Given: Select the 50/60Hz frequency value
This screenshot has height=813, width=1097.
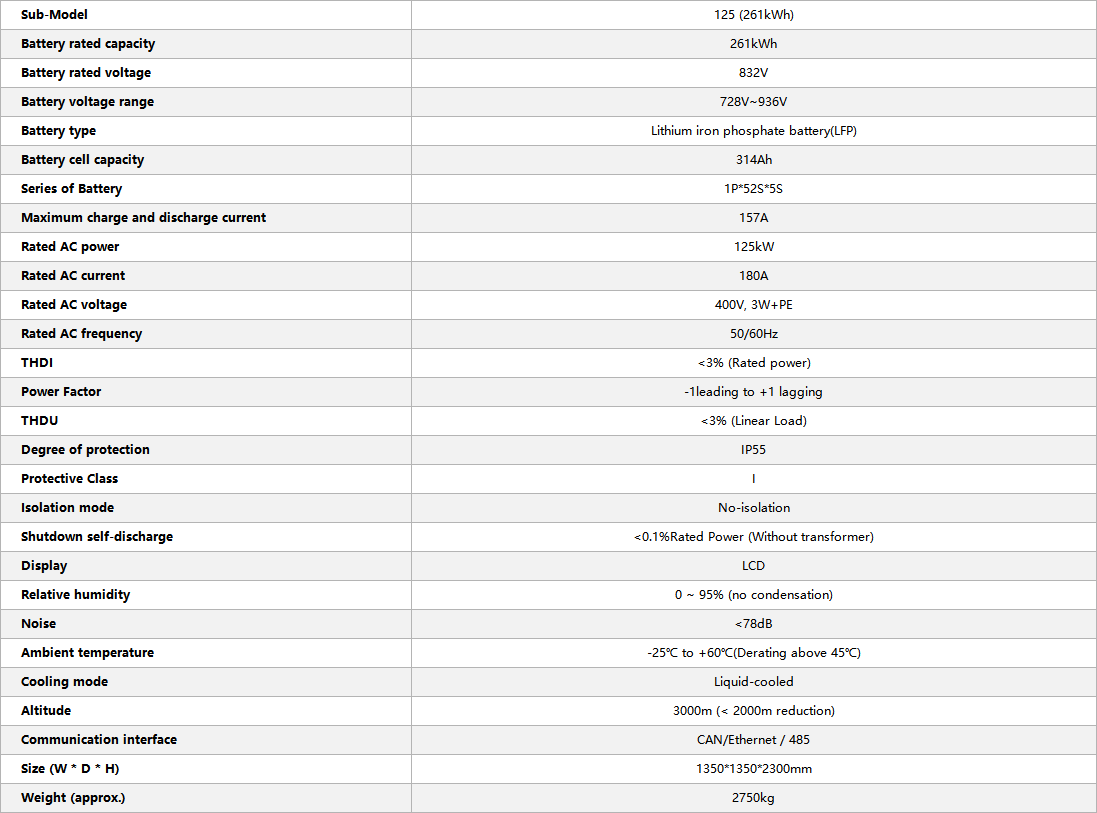Looking at the screenshot, I should 753,334.
